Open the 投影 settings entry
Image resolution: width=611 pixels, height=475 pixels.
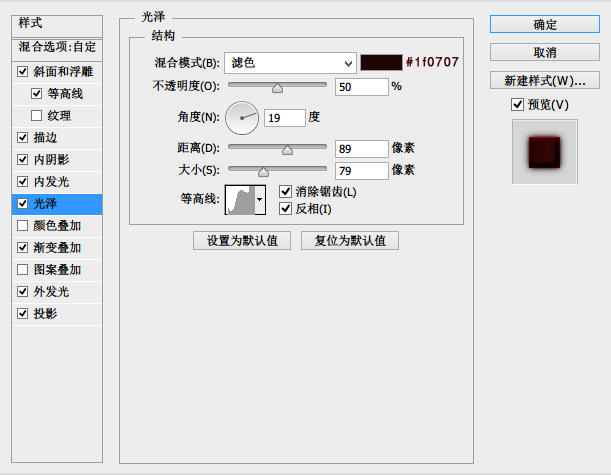click(x=45, y=314)
